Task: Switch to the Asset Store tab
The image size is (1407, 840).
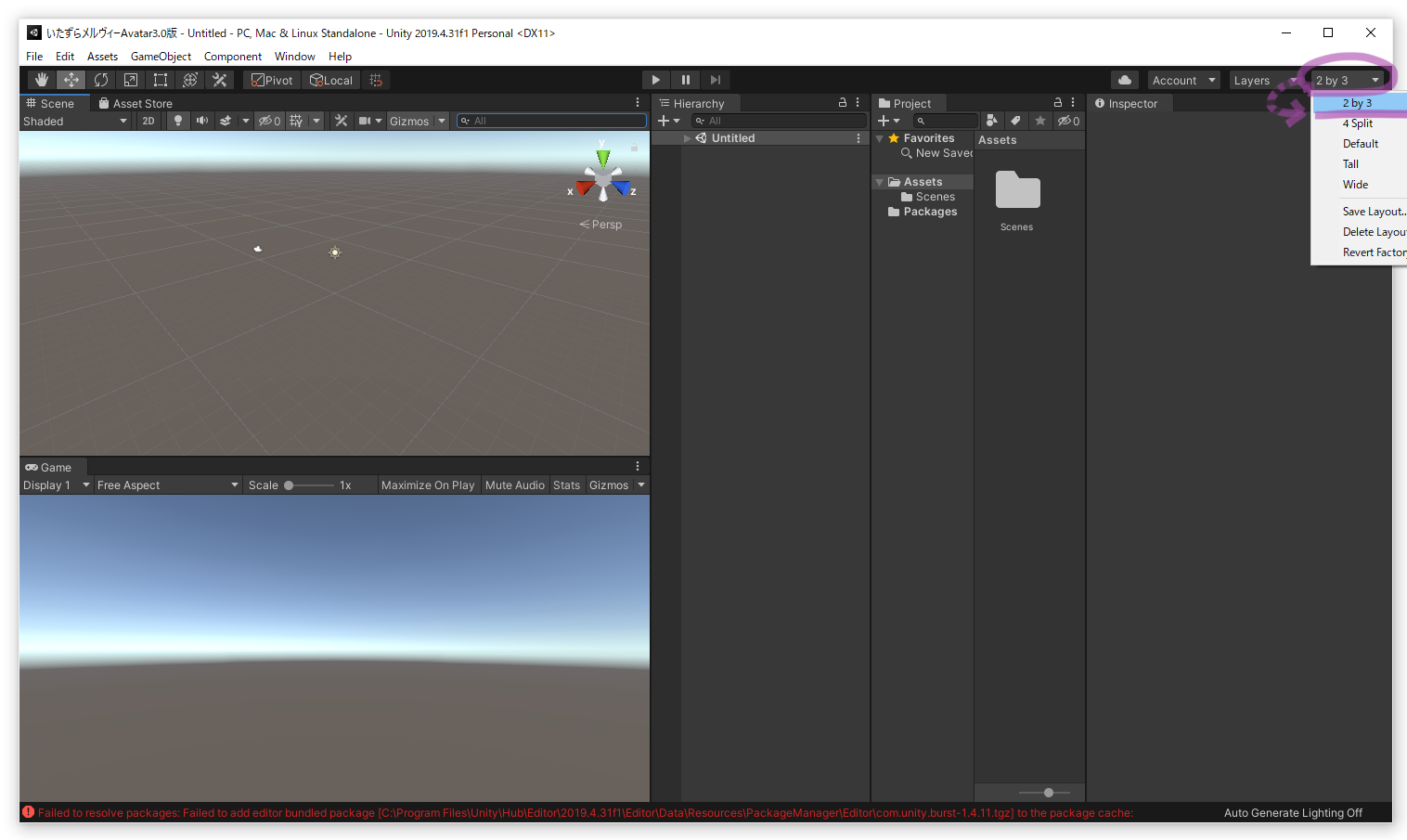Action: click(136, 103)
